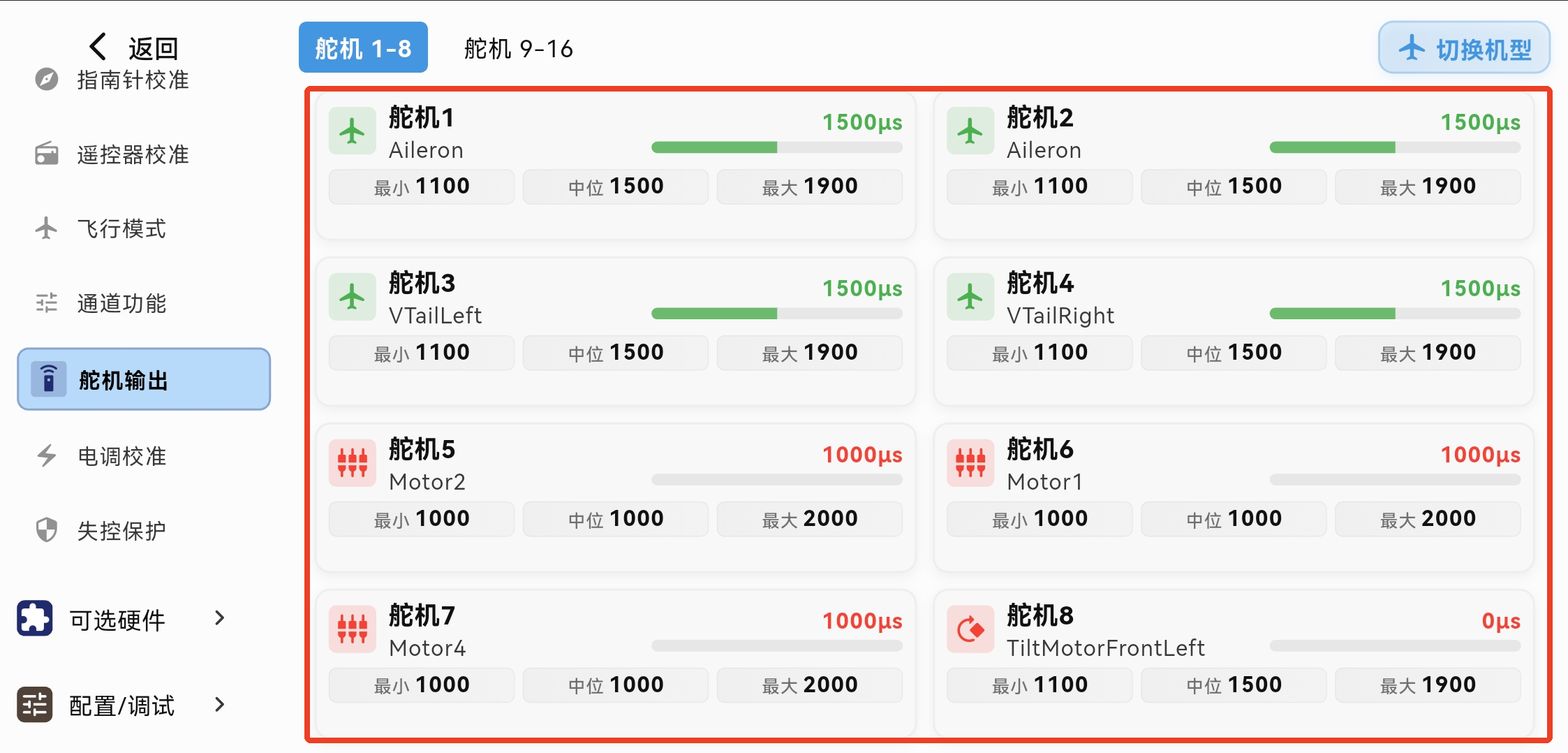Image resolution: width=1568 pixels, height=753 pixels.
Task: Click the motor icon on 舵机7 card
Action: pos(352,629)
